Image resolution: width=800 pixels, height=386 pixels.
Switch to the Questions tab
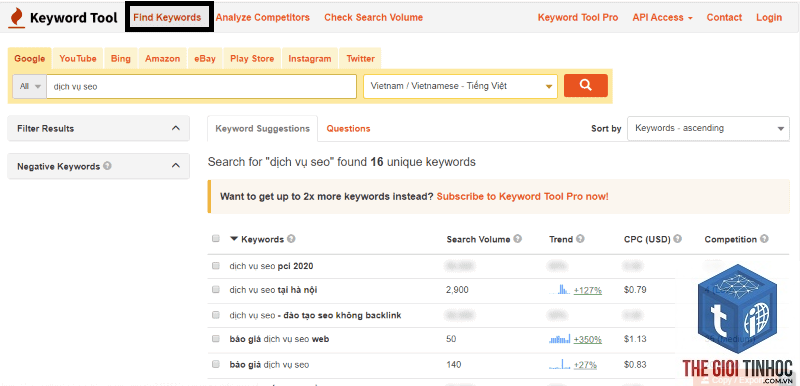point(348,128)
